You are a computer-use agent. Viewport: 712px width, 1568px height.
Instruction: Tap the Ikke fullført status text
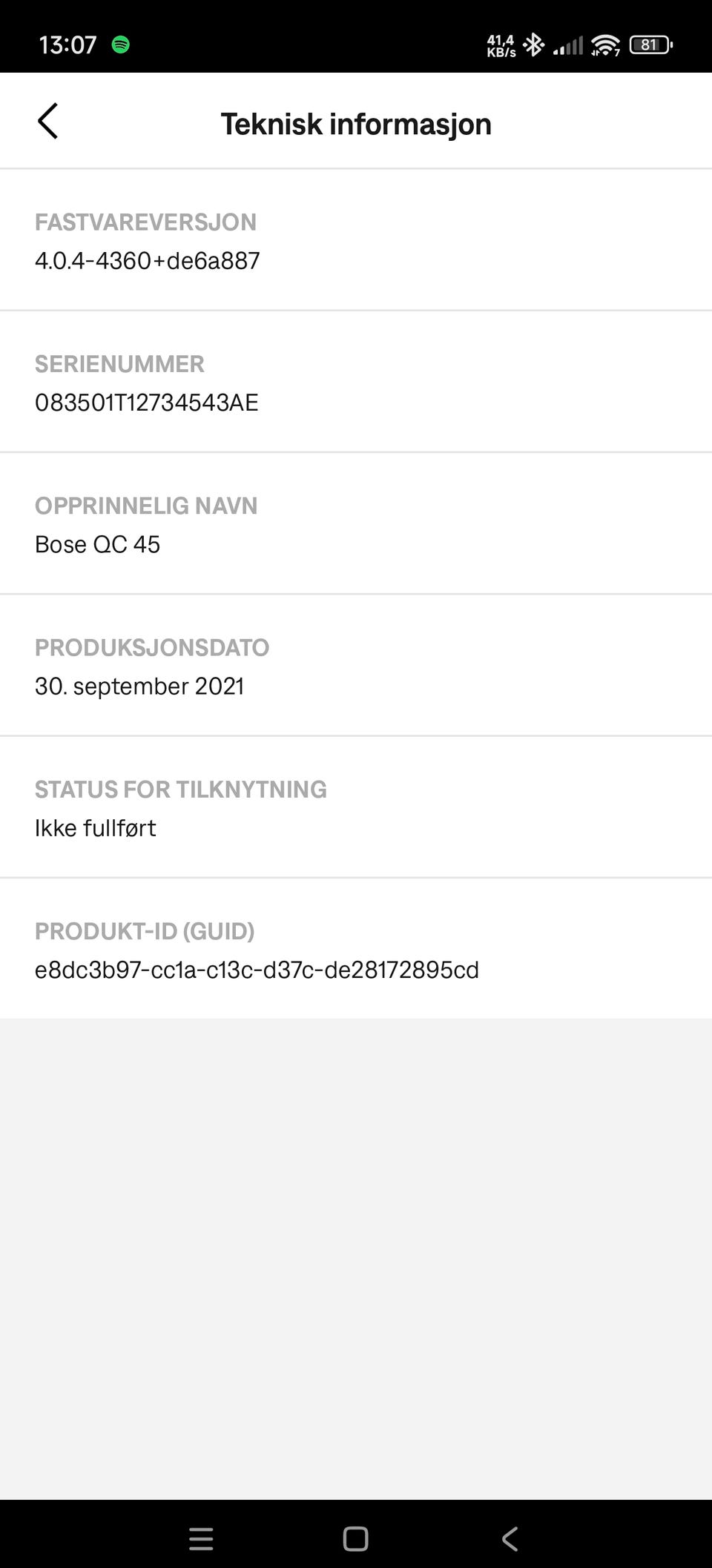coord(96,827)
